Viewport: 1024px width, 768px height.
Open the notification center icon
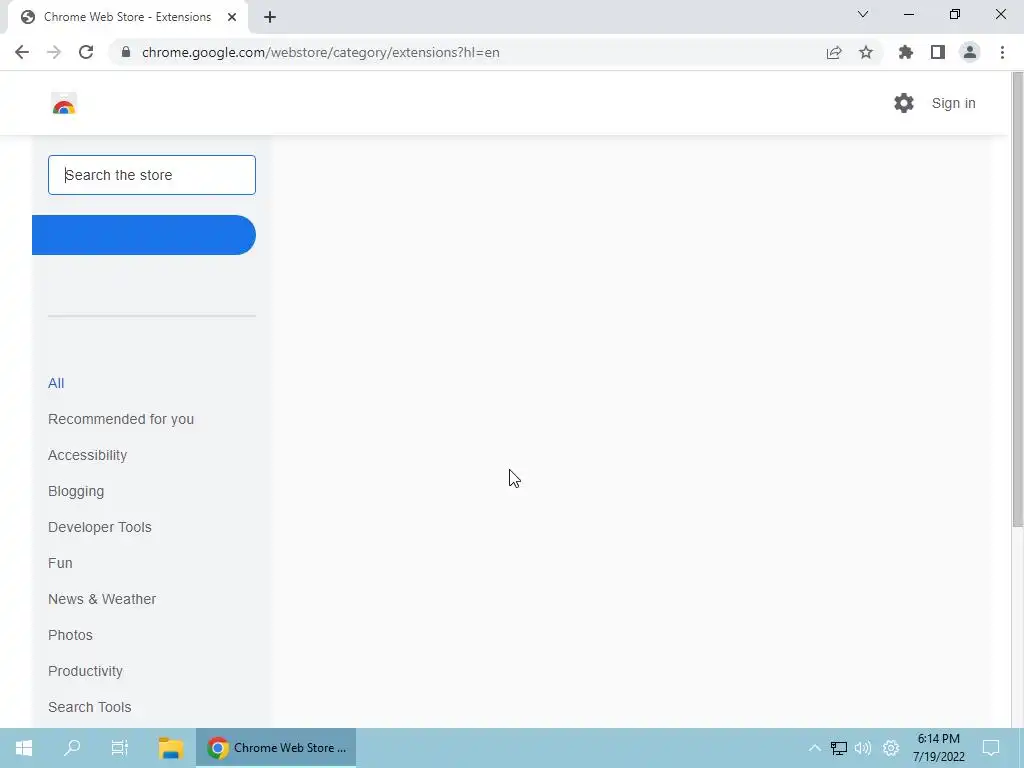coord(991,748)
